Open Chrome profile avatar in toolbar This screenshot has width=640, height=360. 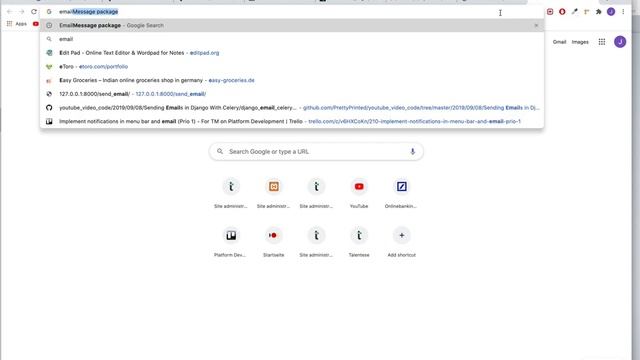click(x=611, y=12)
